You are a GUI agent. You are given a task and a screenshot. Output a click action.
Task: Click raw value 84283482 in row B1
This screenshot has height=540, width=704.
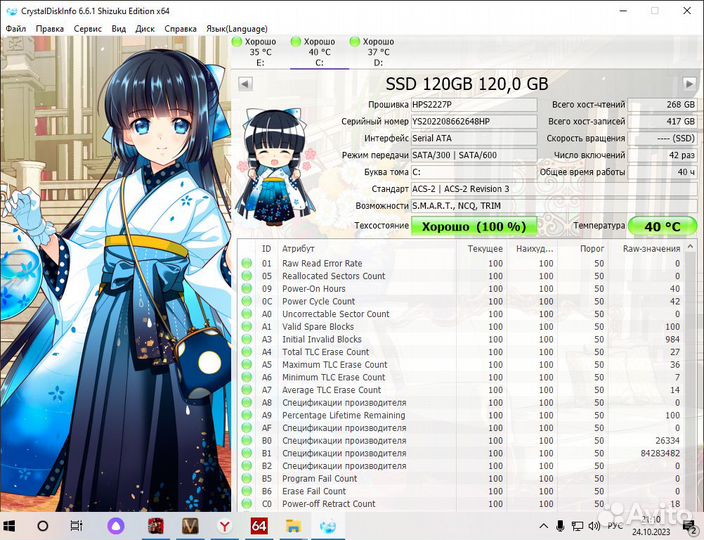coord(660,453)
